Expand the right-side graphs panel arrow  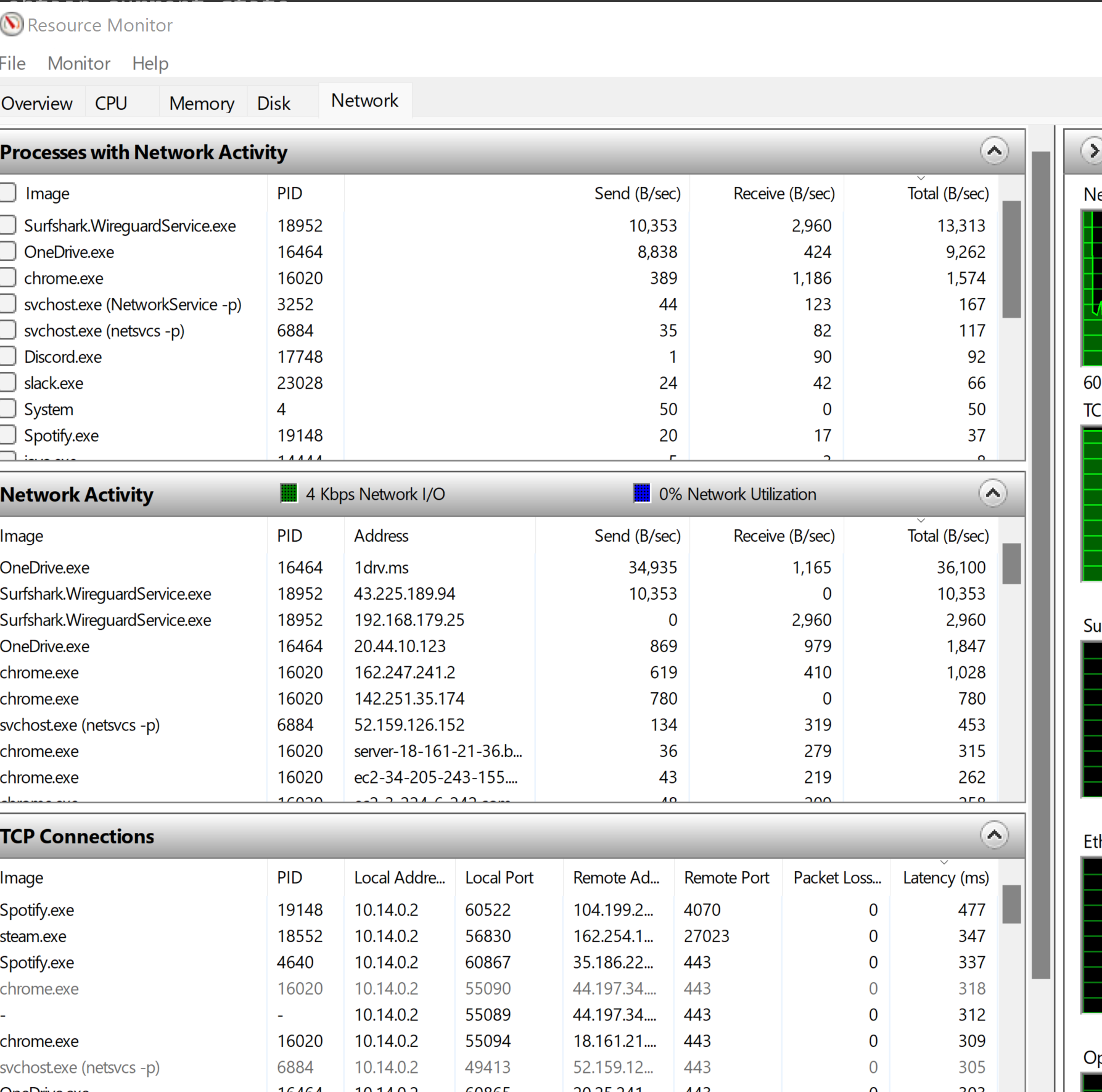(x=1093, y=150)
